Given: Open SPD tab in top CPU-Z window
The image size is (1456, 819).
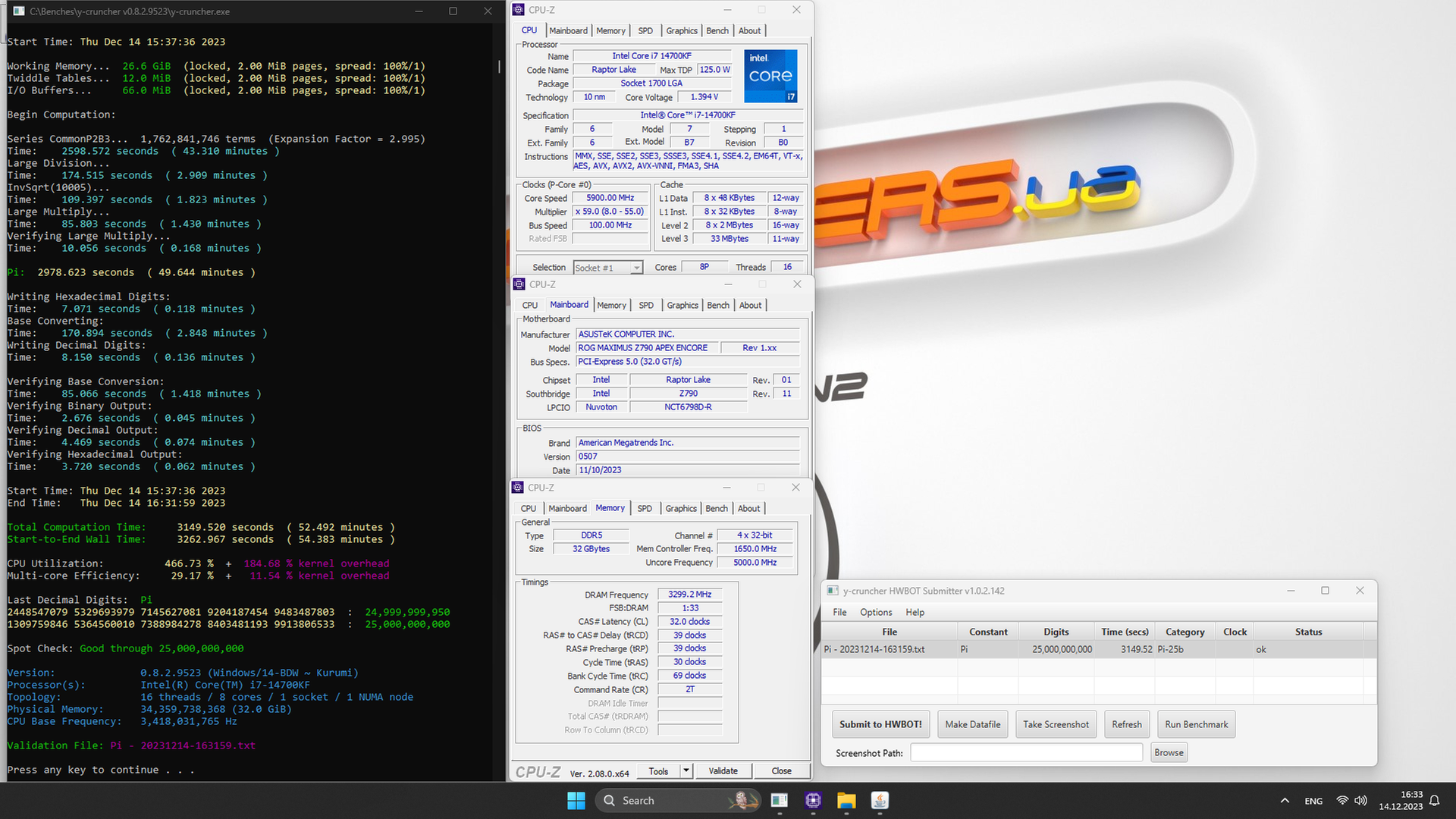Looking at the screenshot, I should click(645, 30).
